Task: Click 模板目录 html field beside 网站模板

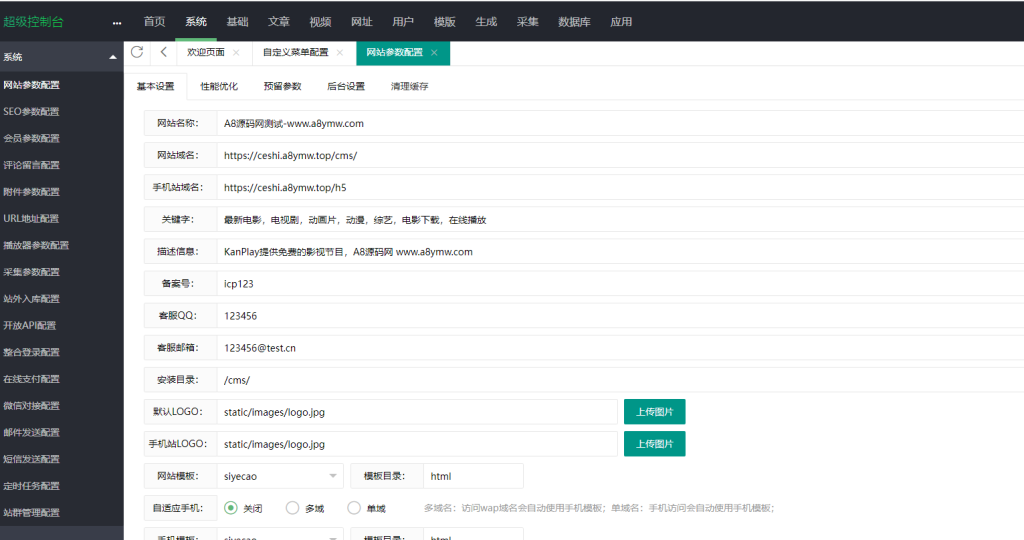Action: click(473, 476)
